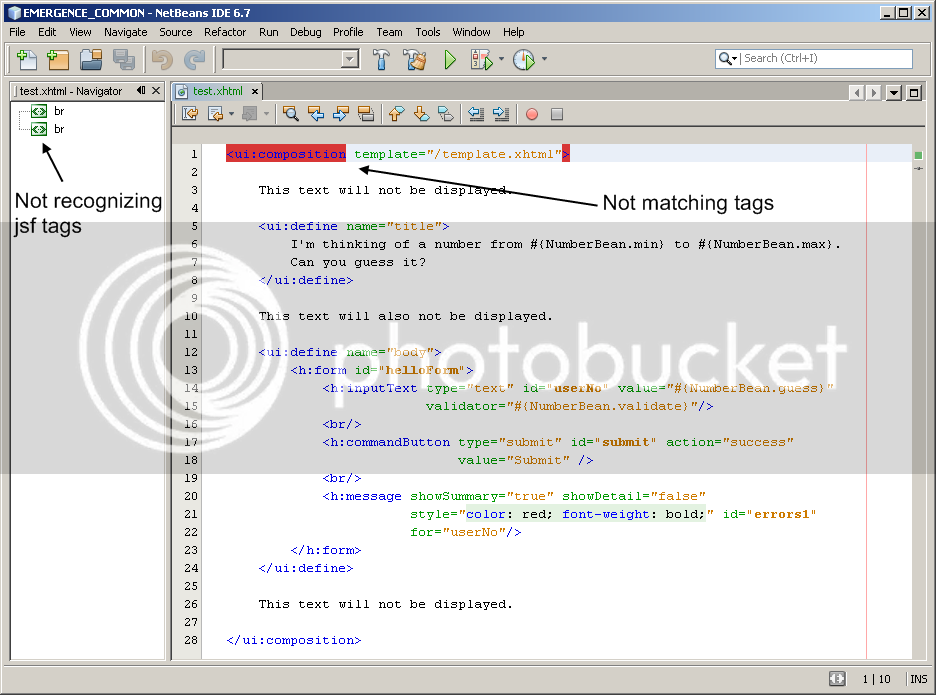Click the status bar notification icon

click(837, 678)
